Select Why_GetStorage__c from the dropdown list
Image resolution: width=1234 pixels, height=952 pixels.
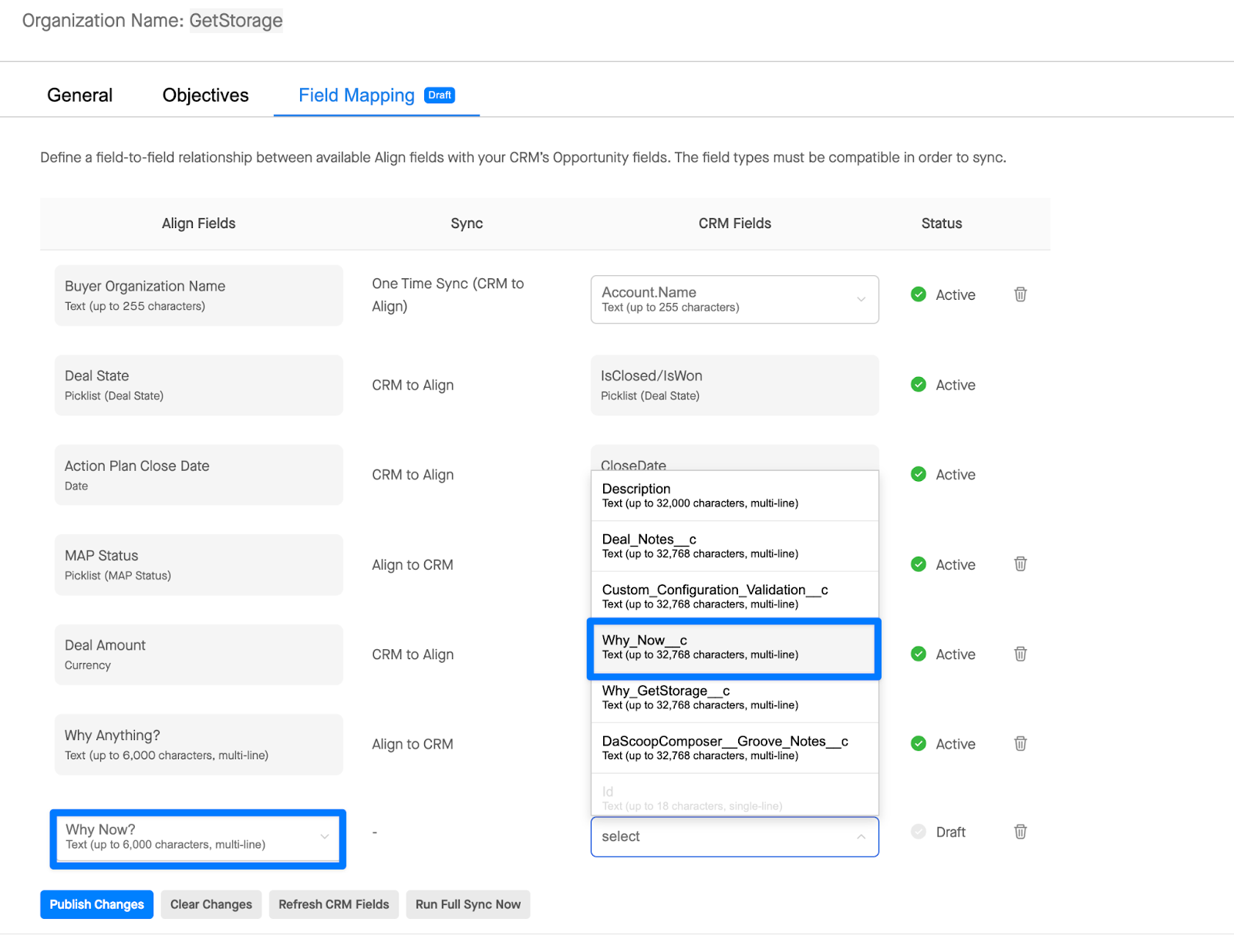click(733, 697)
